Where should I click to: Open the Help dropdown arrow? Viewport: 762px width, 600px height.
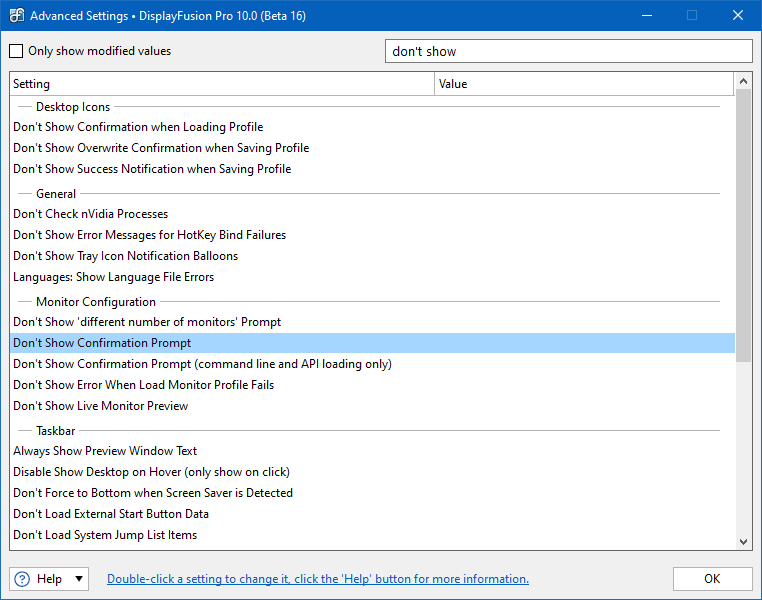pyautogui.click(x=79, y=579)
